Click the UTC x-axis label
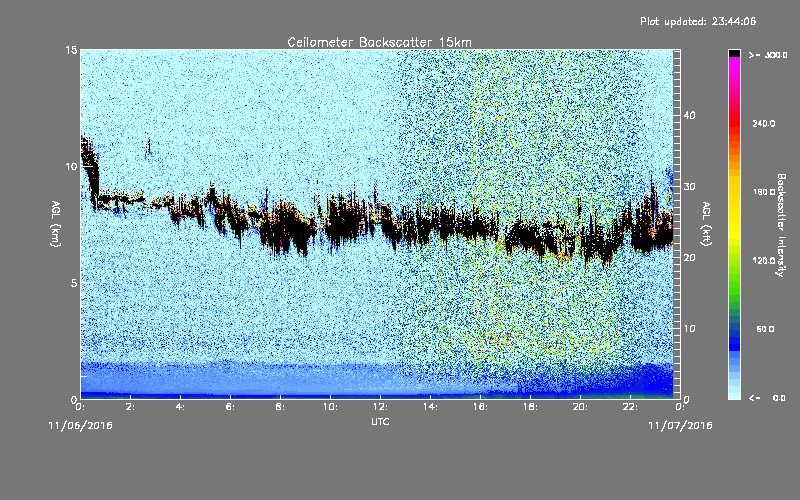Image resolution: width=800 pixels, height=500 pixels. point(380,421)
